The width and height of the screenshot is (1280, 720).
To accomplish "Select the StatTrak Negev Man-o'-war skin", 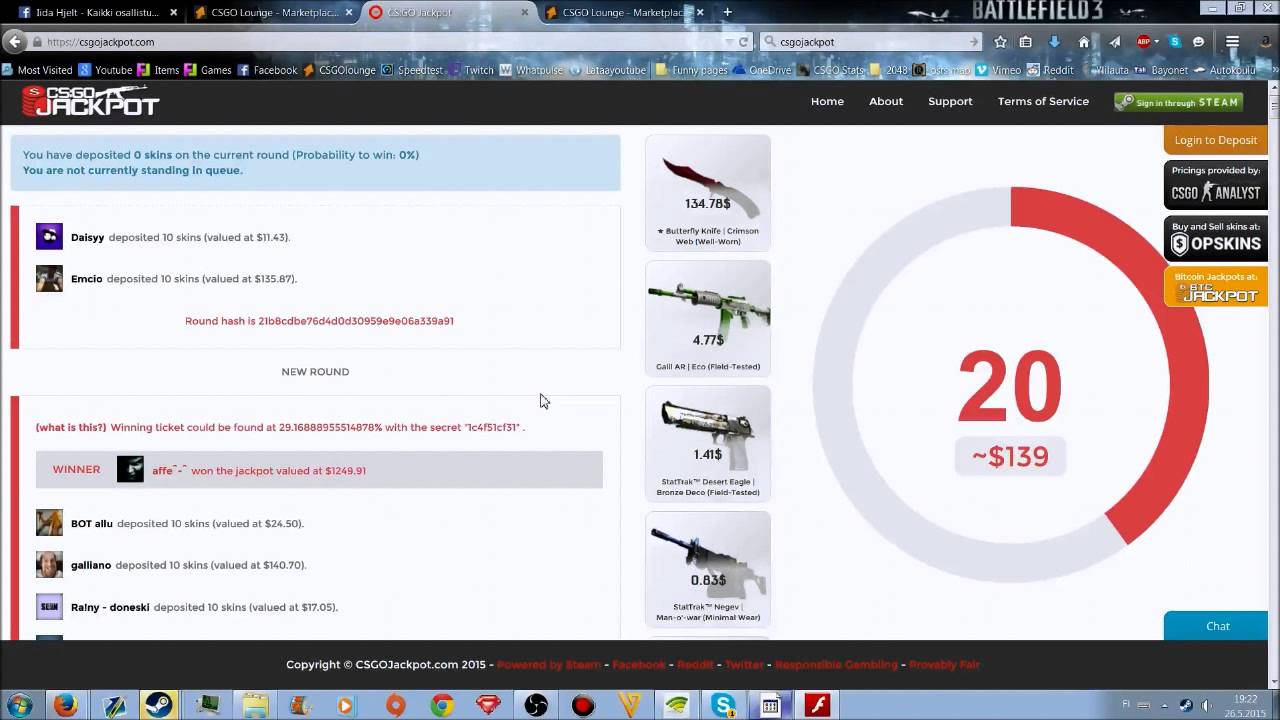I will 708,569.
